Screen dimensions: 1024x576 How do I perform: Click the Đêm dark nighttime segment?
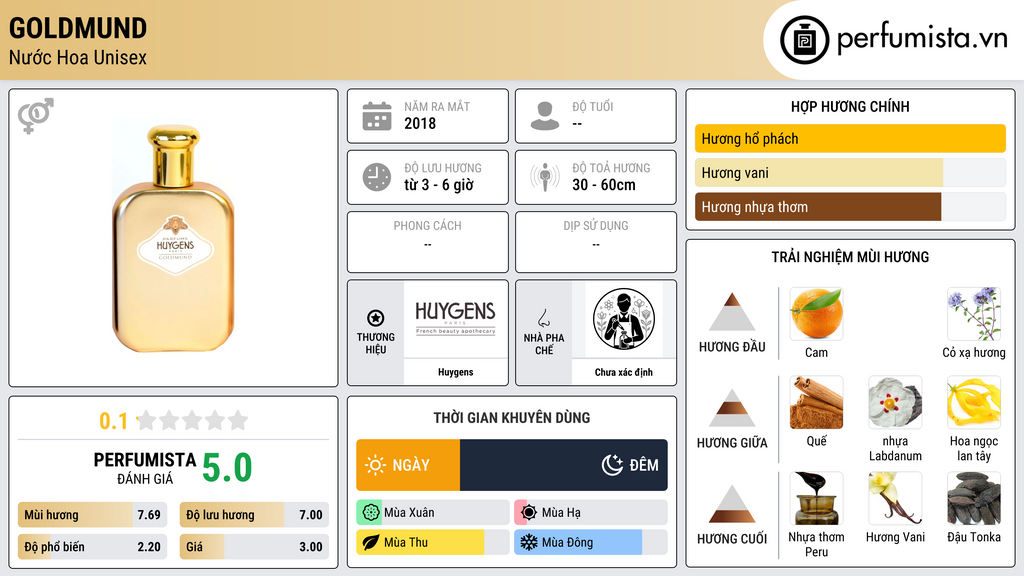[564, 465]
